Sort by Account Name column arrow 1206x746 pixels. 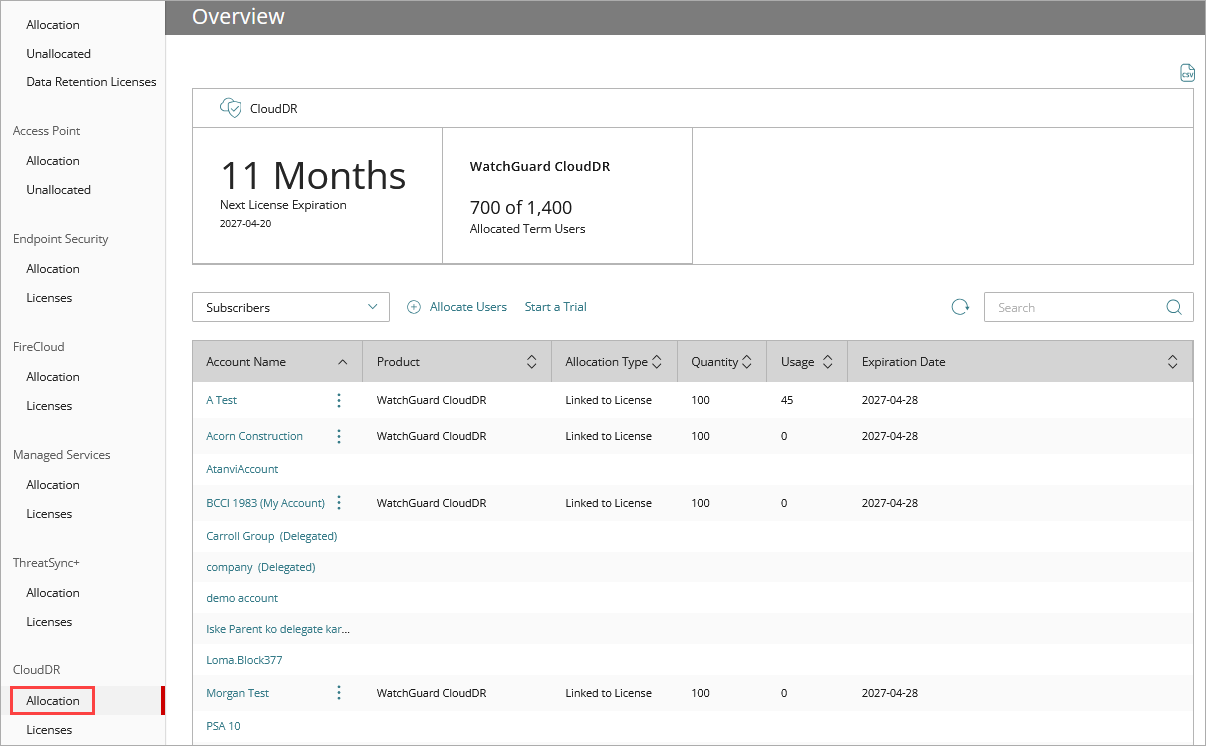coord(343,362)
